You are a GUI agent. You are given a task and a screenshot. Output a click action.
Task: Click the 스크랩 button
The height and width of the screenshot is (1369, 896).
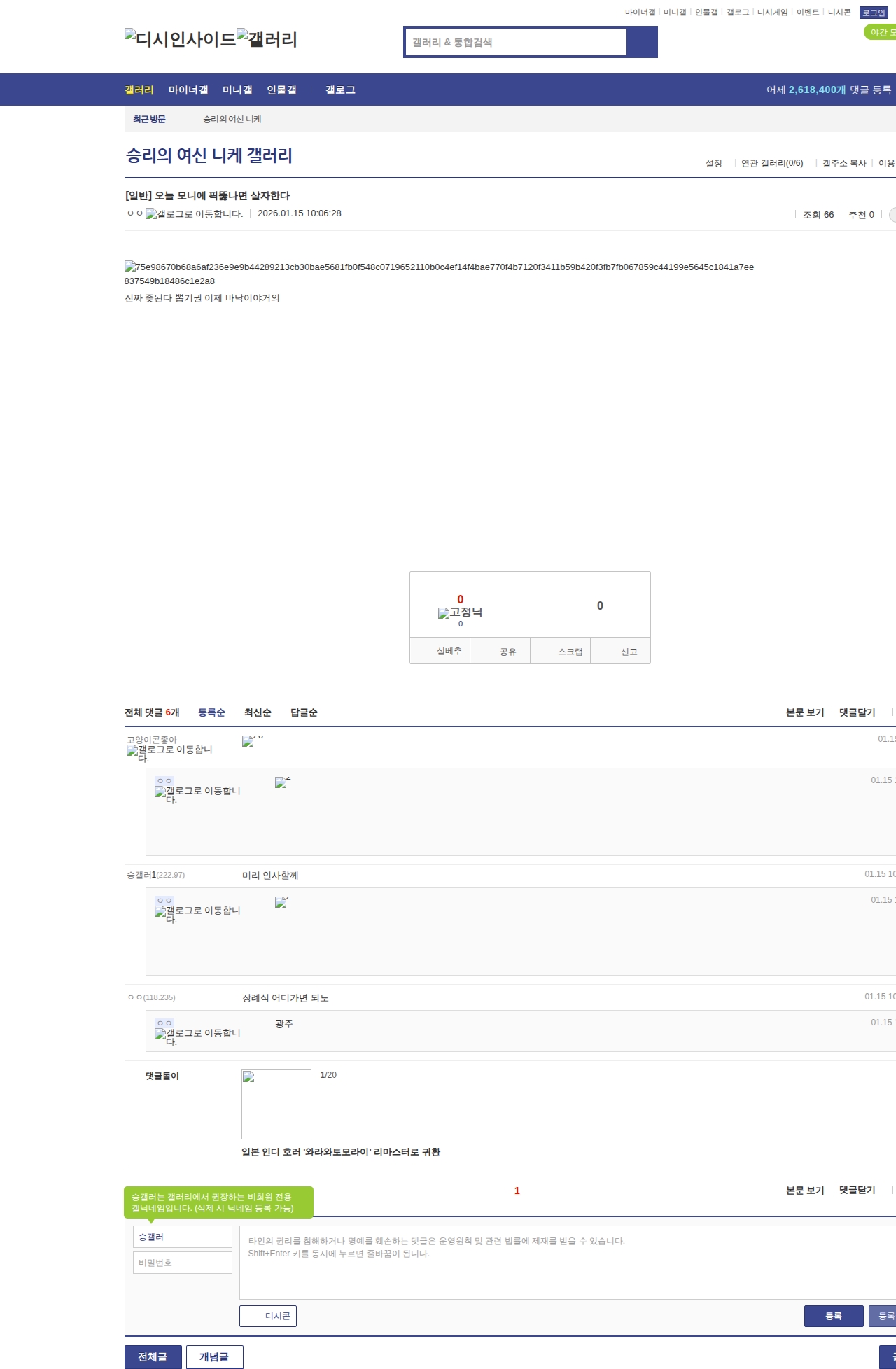561,650
